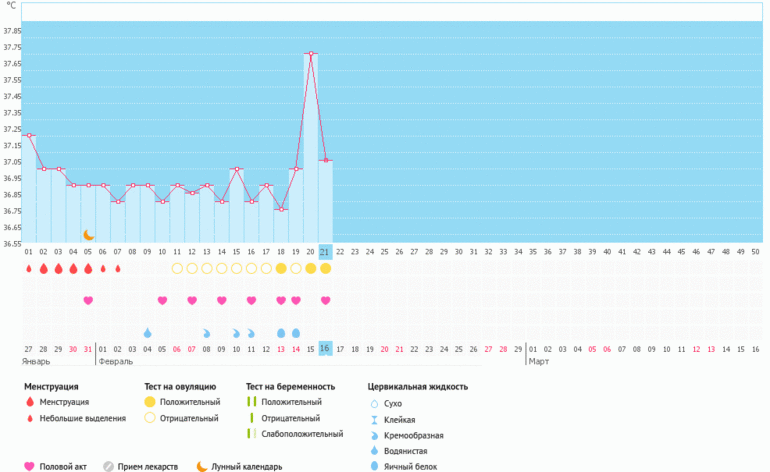Select the egg white fluid icon on day 19
The width and height of the screenshot is (770, 472).
click(x=296, y=332)
